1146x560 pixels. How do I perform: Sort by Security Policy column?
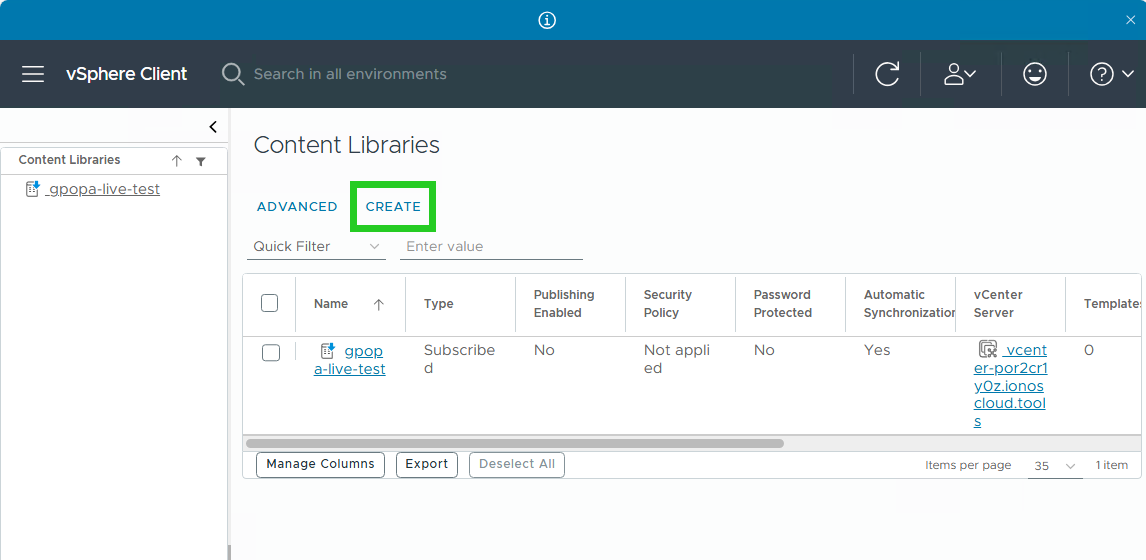tap(667, 303)
